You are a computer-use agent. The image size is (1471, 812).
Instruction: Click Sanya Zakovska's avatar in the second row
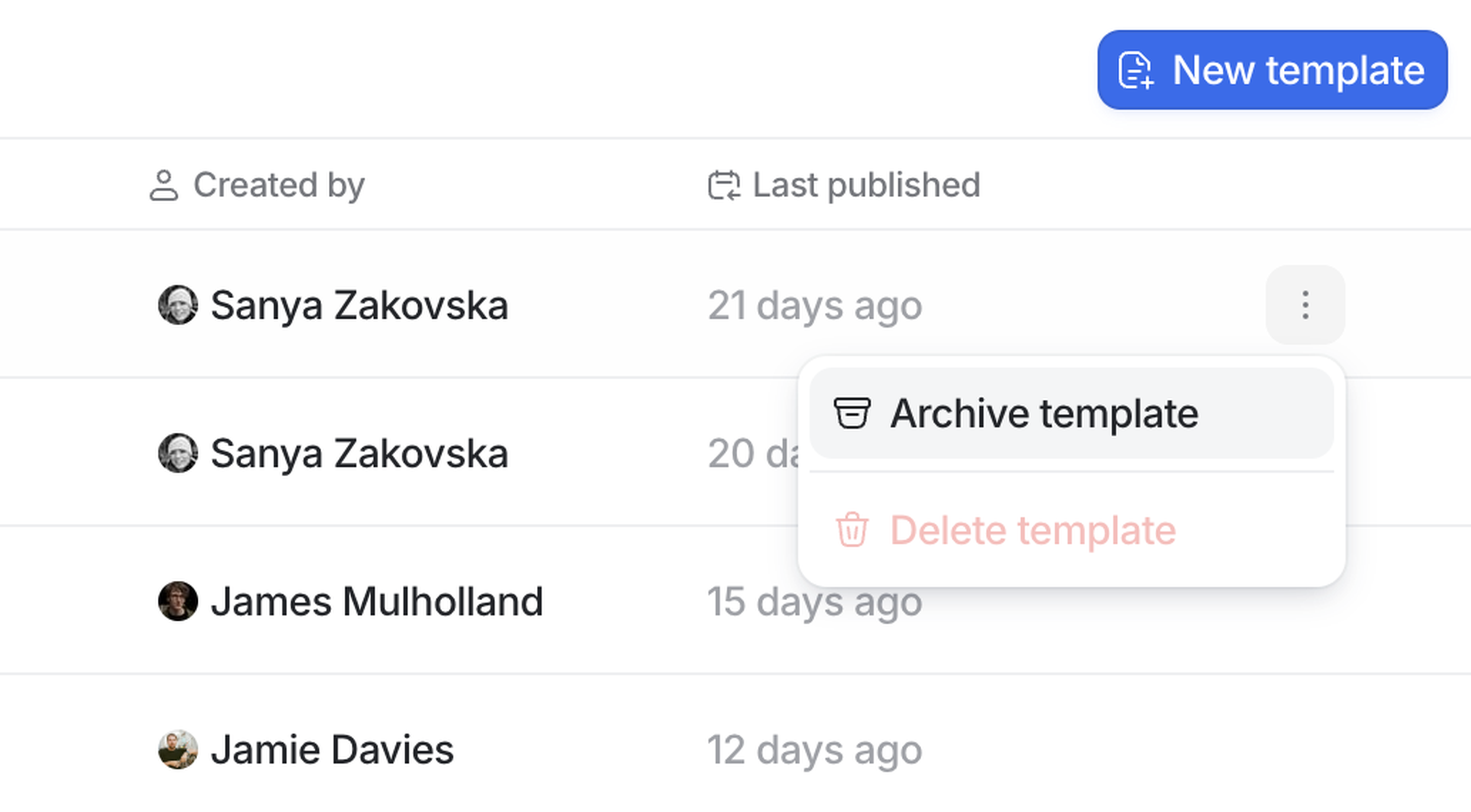click(x=178, y=453)
